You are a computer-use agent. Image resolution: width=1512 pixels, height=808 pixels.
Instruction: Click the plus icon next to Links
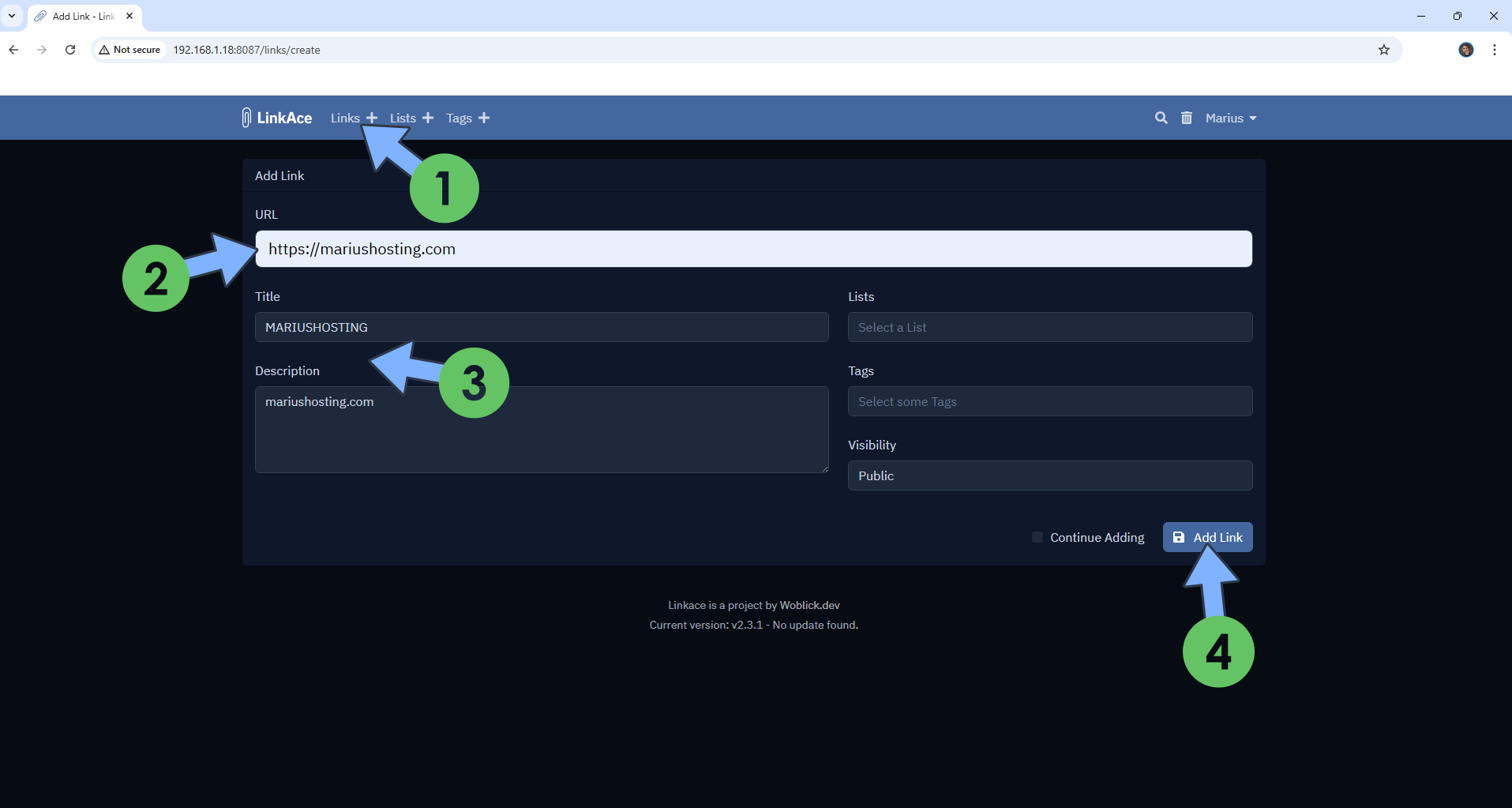[x=371, y=118]
